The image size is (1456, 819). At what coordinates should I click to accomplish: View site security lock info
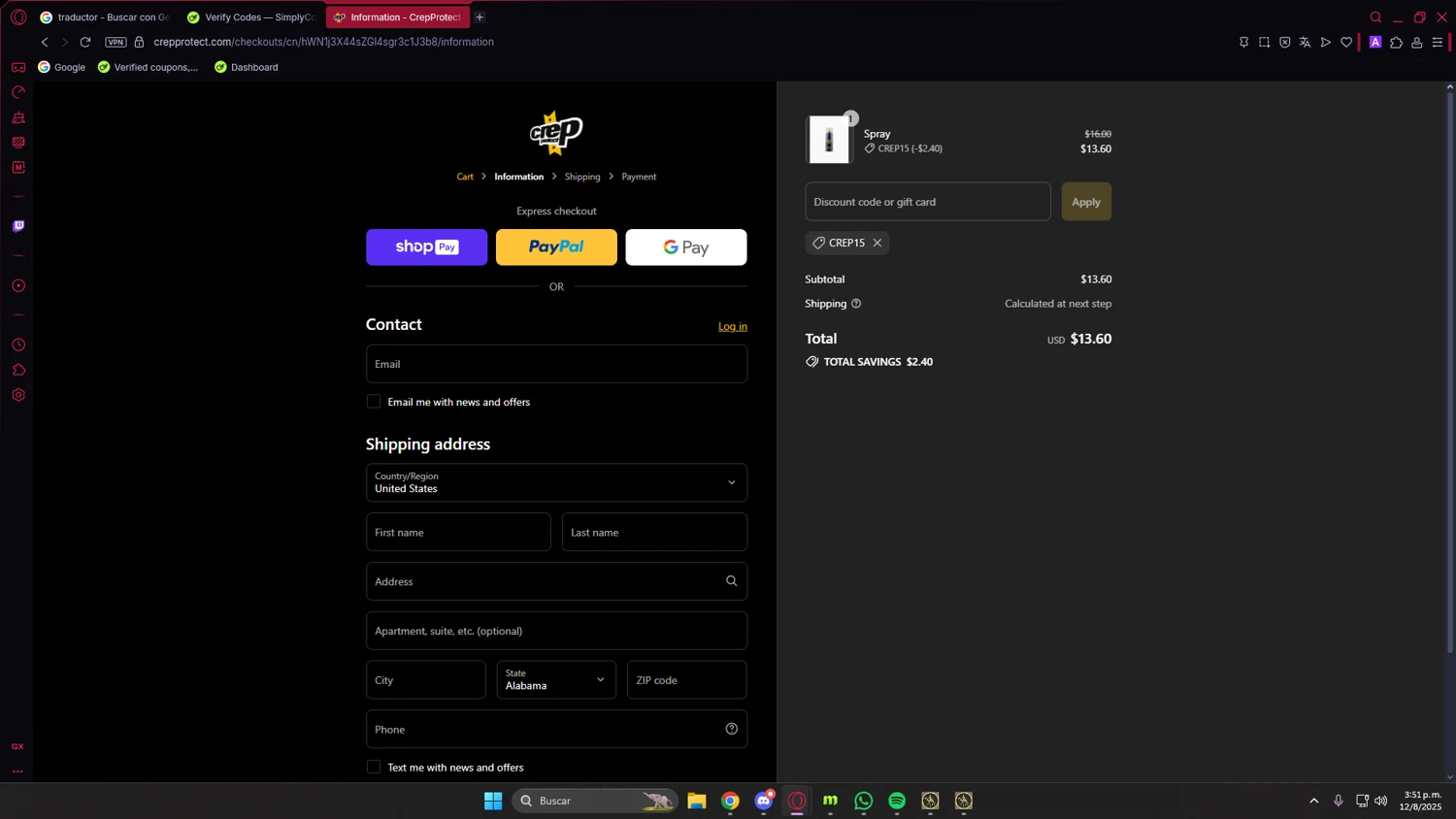[x=139, y=42]
